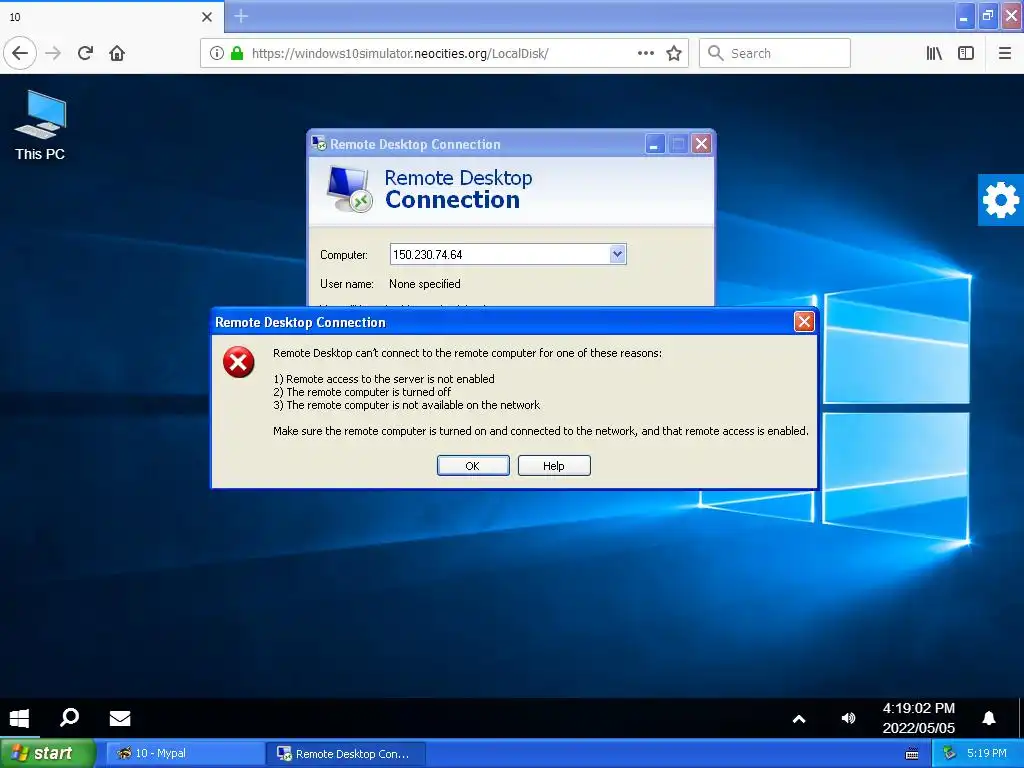
Task: Open the browser hamburger menu
Action: [x=1004, y=53]
